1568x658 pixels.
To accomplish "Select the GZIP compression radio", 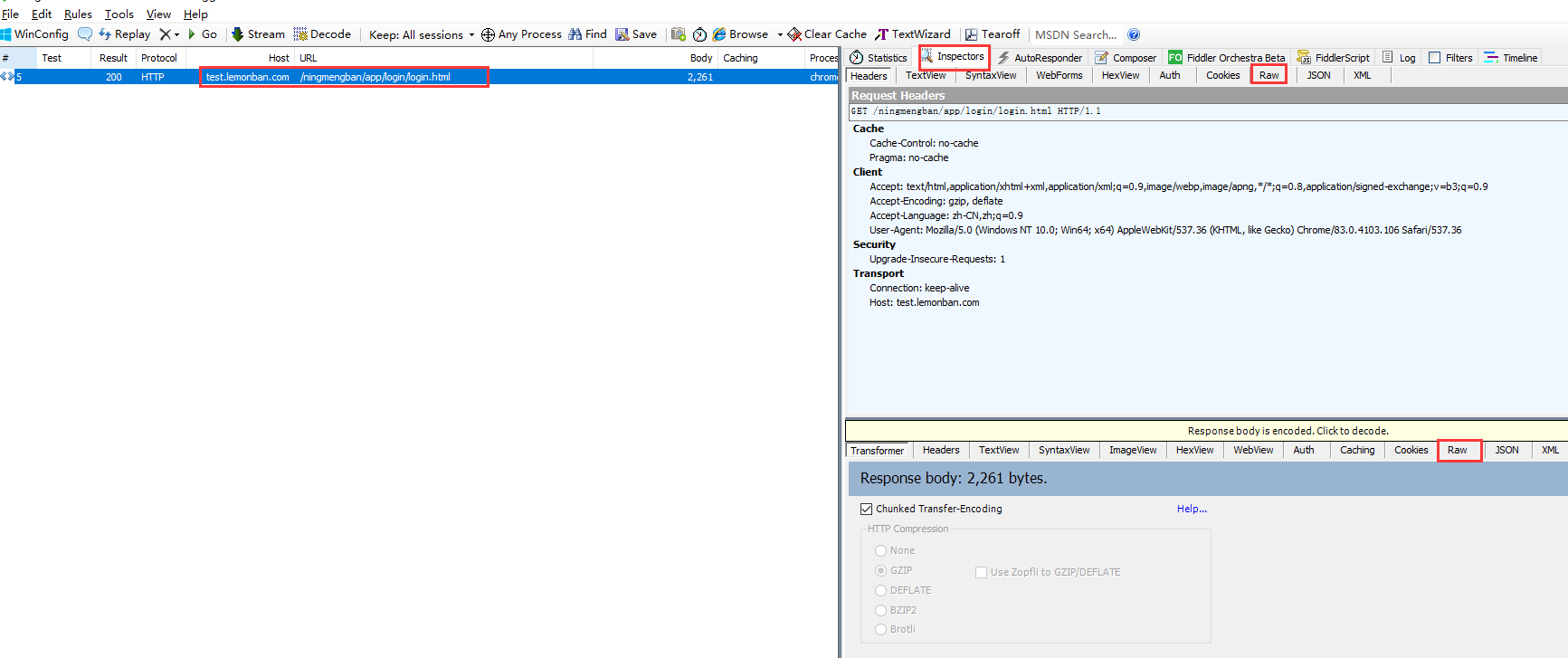I will click(880, 570).
